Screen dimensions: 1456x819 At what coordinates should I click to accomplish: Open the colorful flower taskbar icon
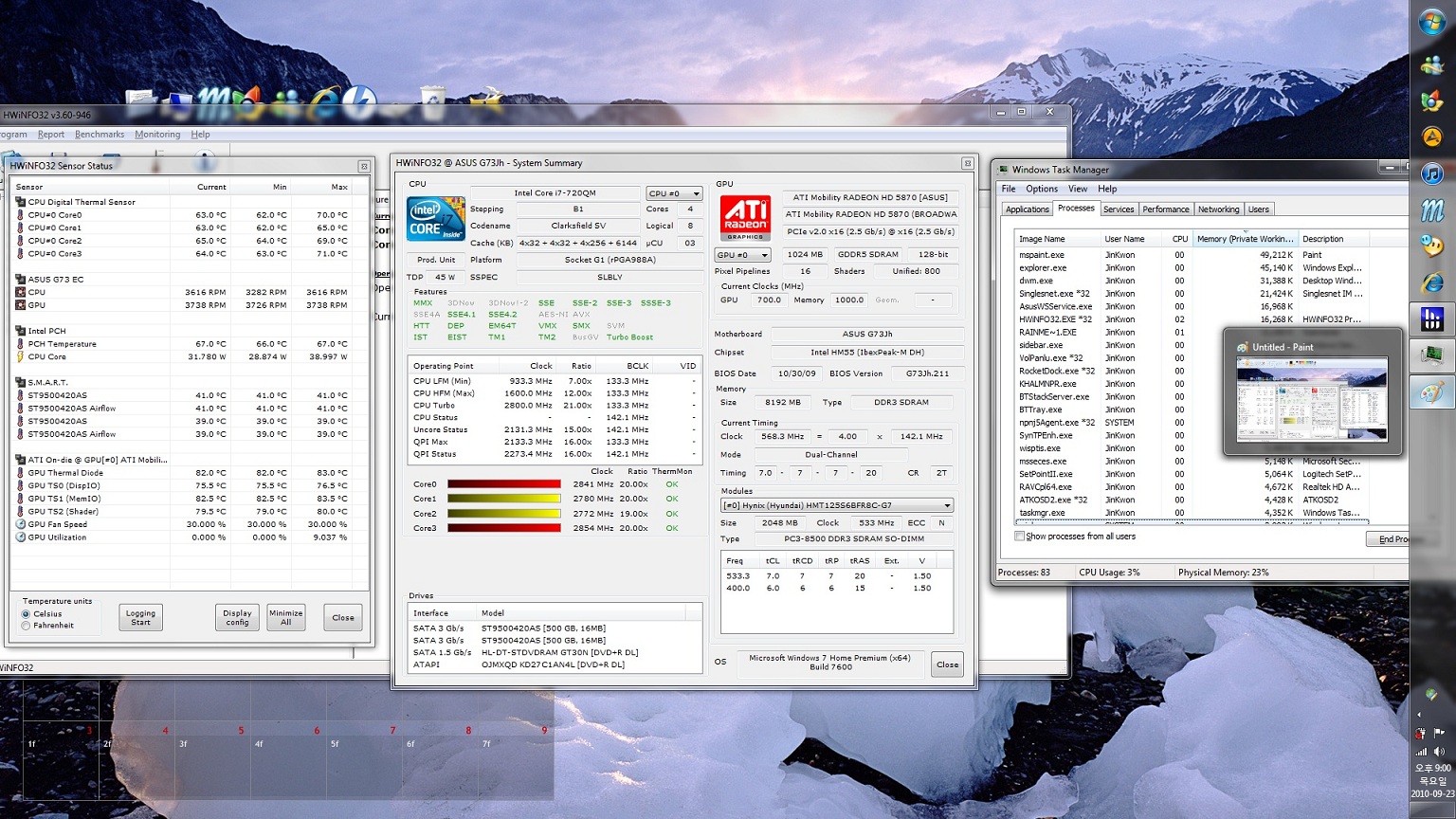point(1432,101)
